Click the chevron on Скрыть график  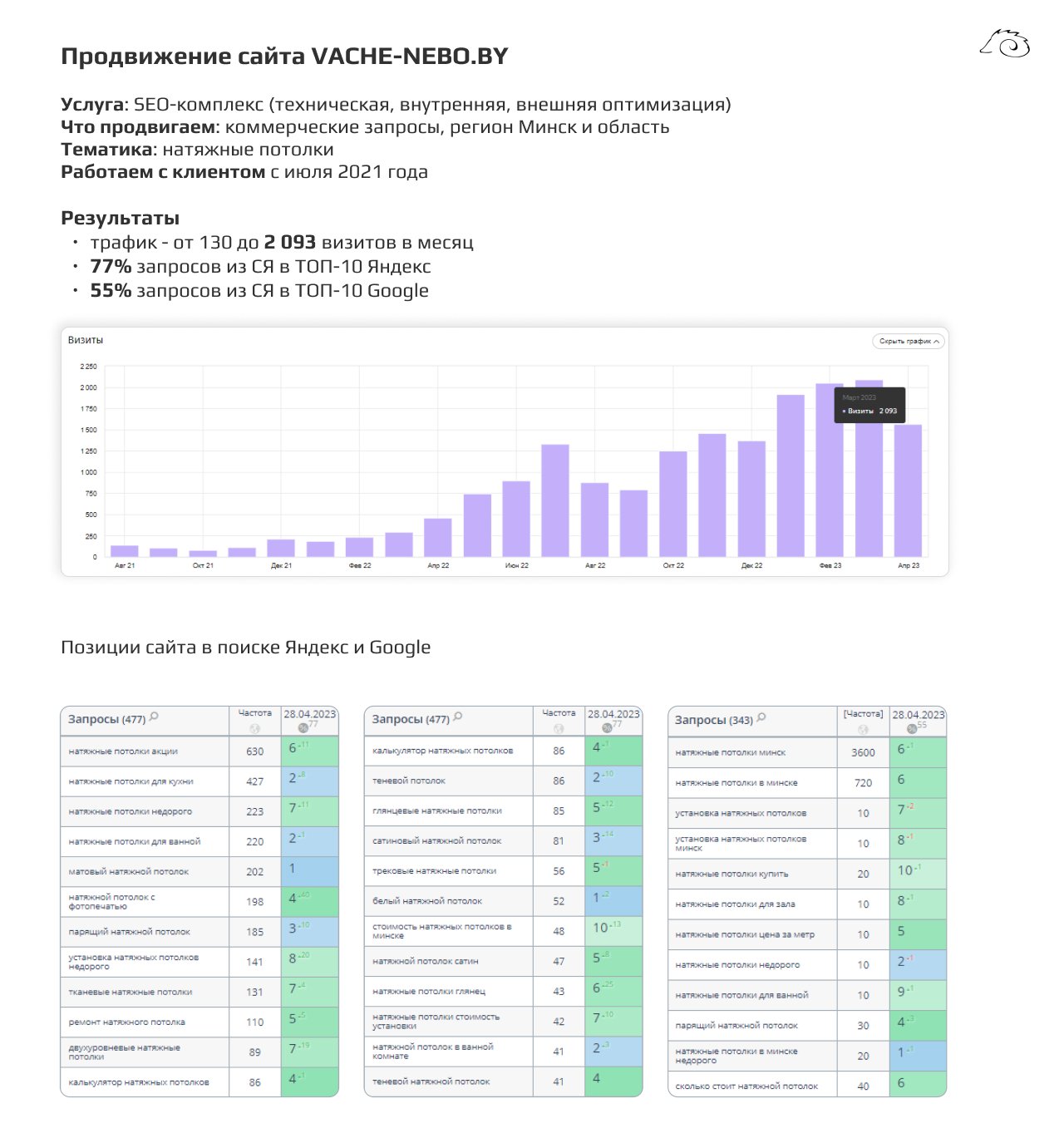tap(937, 342)
